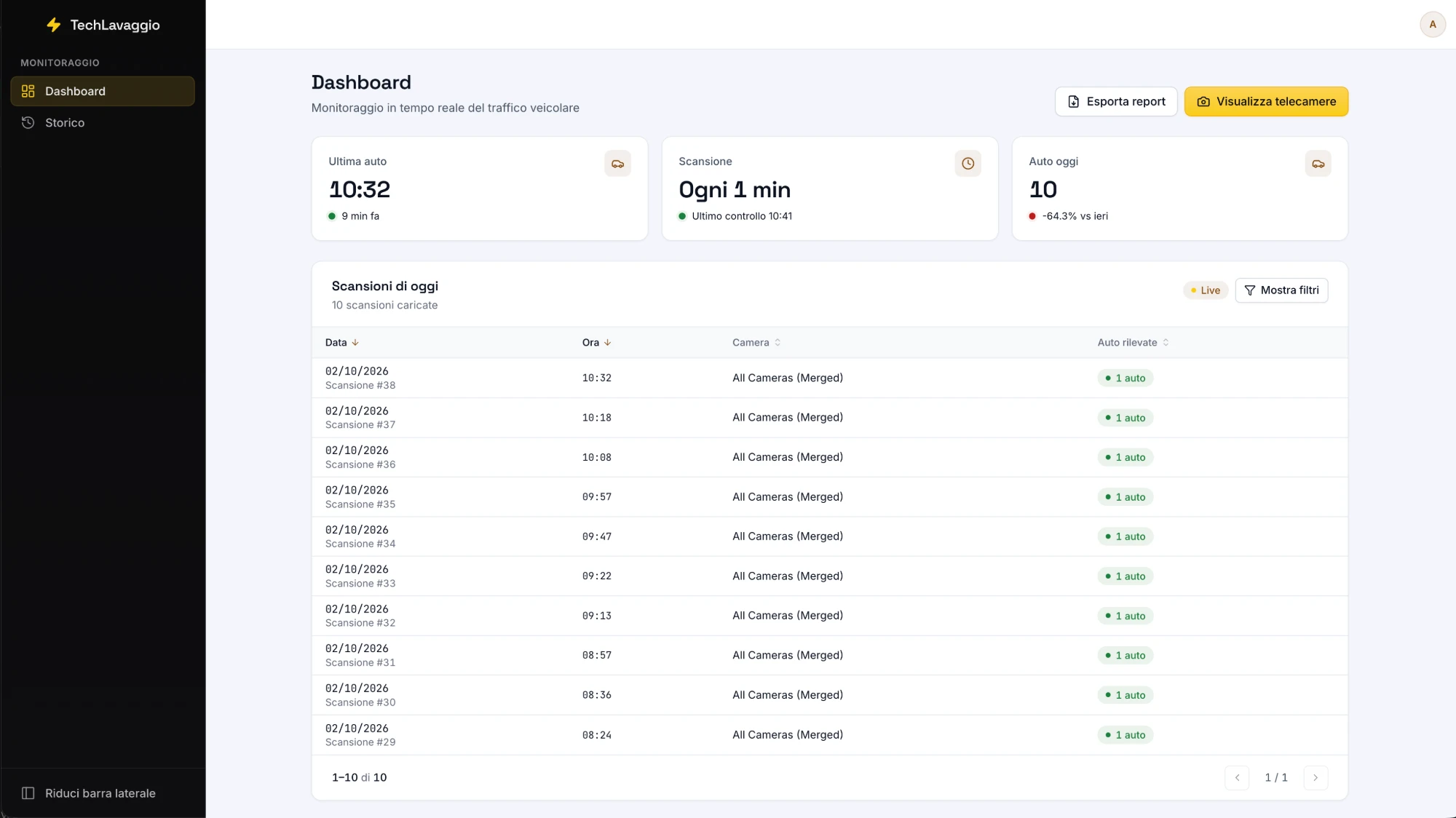The image size is (1456, 818).
Task: Select row Scansione #35
Action: coord(829,497)
